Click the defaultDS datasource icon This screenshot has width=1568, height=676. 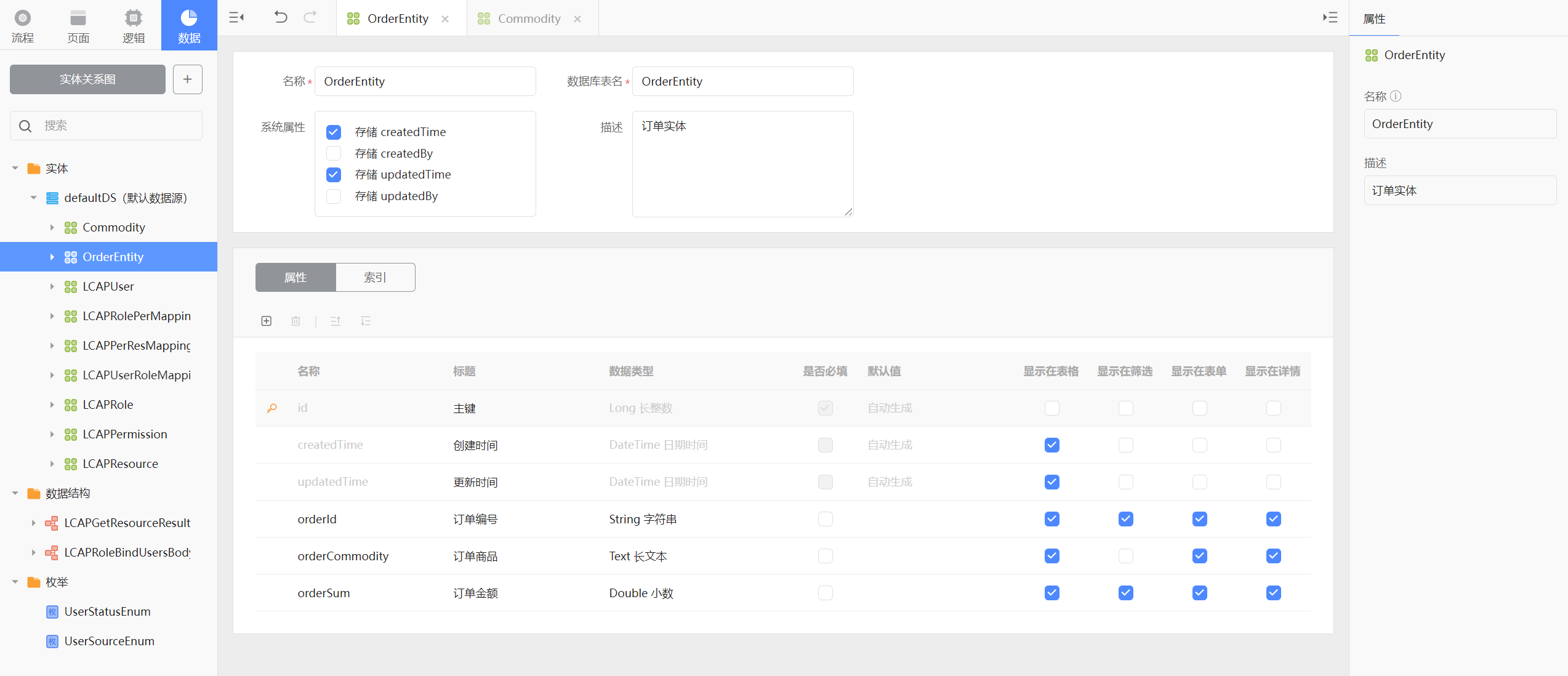tap(52, 198)
